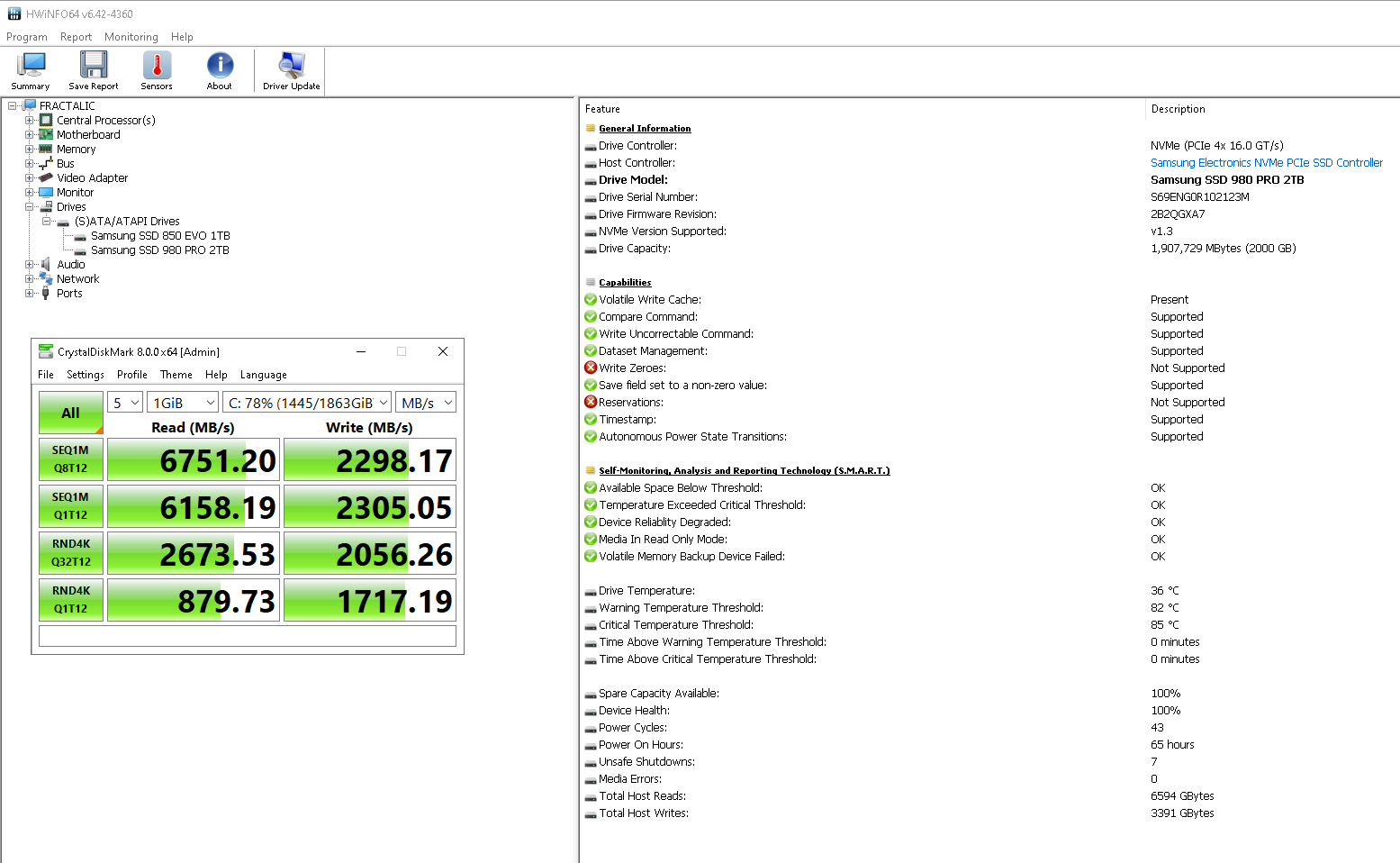The height and width of the screenshot is (863, 1400).
Task: Collapse the (S)ATA/ATAPI Drives node
Action: [46, 221]
